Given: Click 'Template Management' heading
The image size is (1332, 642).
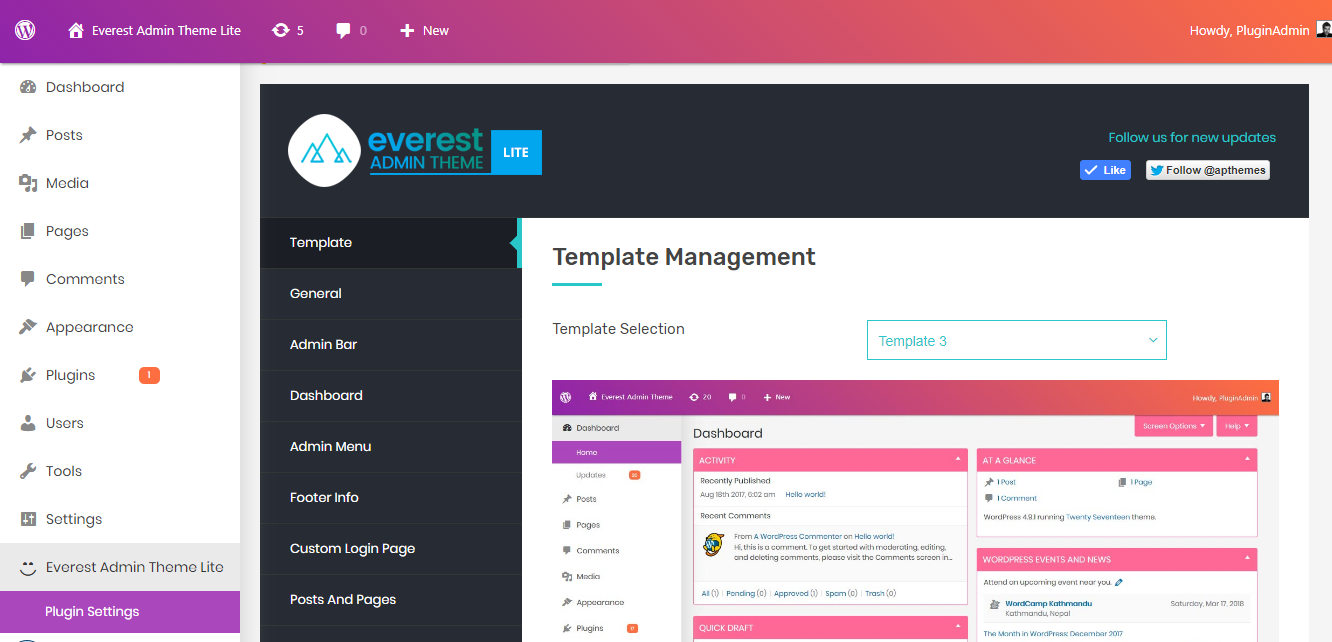Looking at the screenshot, I should point(684,257).
